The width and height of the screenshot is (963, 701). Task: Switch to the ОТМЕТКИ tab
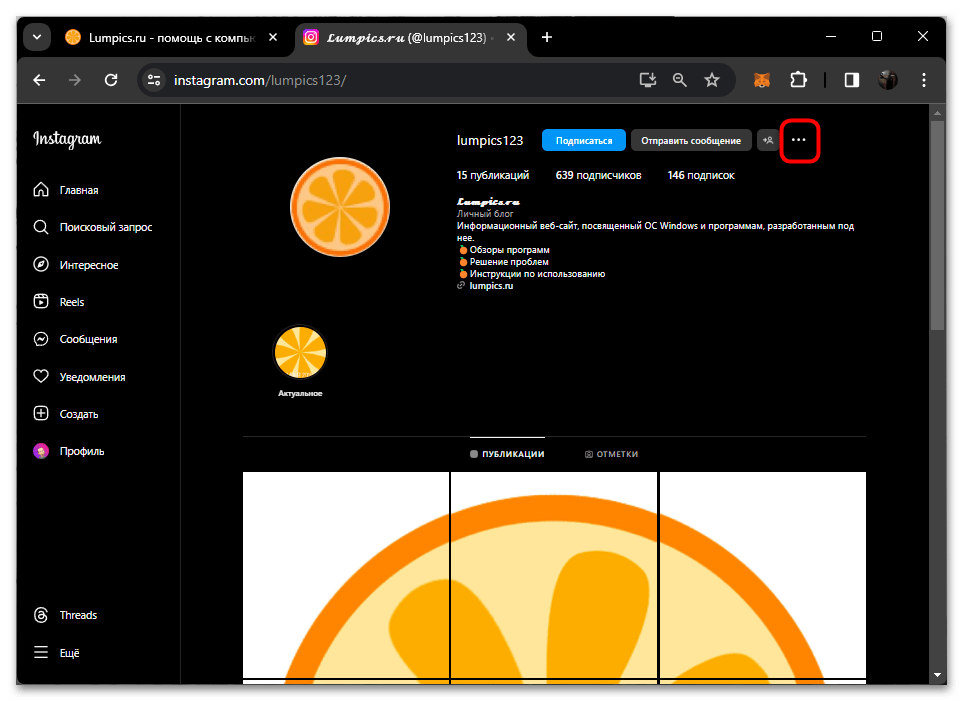click(x=611, y=454)
